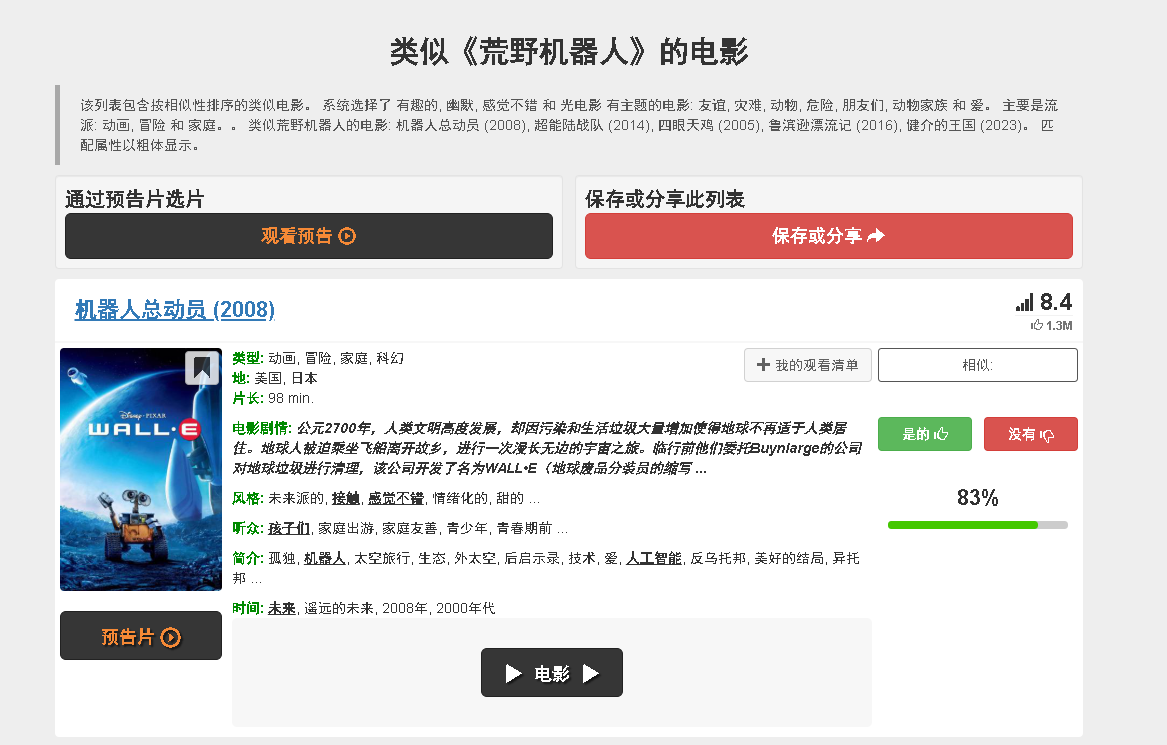Click the signal bars icon beside rating 8.4
This screenshot has height=745, width=1167.
click(1024, 300)
